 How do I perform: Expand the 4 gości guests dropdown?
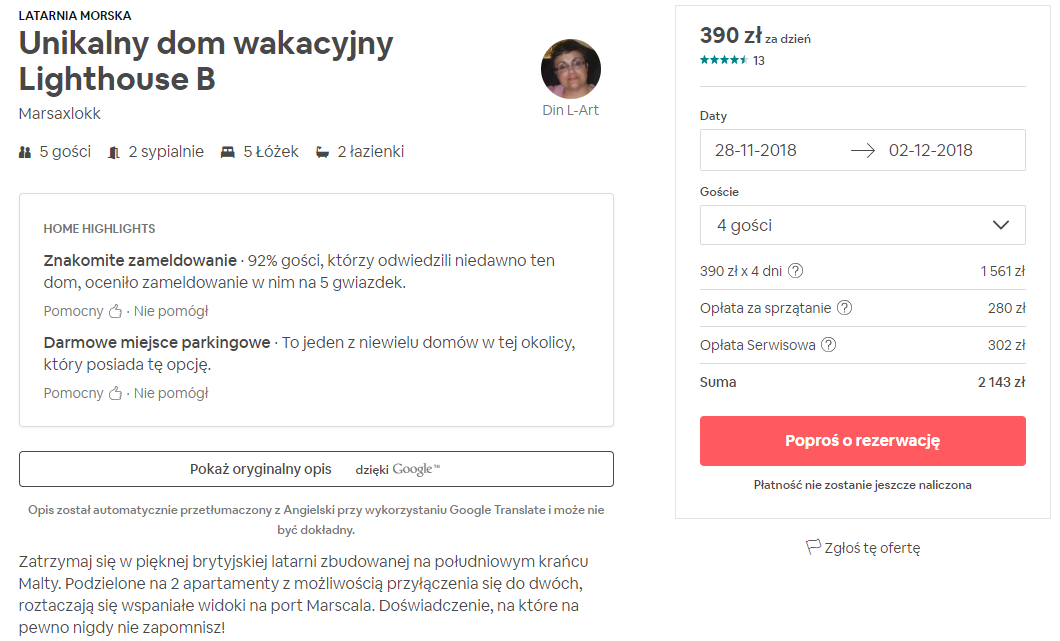coord(863,225)
